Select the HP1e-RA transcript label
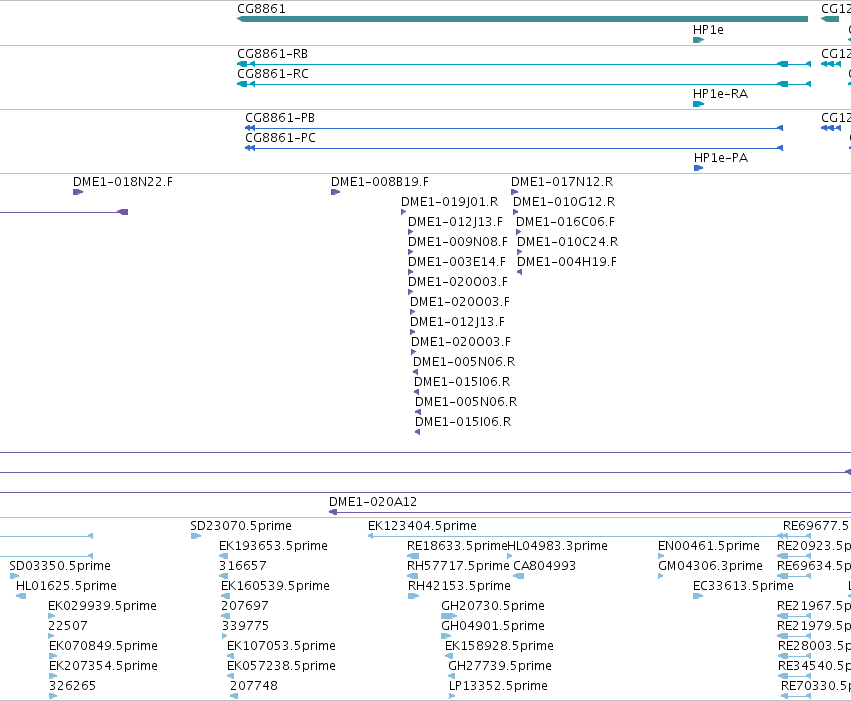This screenshot has height=701, width=851. pyautogui.click(x=720, y=94)
